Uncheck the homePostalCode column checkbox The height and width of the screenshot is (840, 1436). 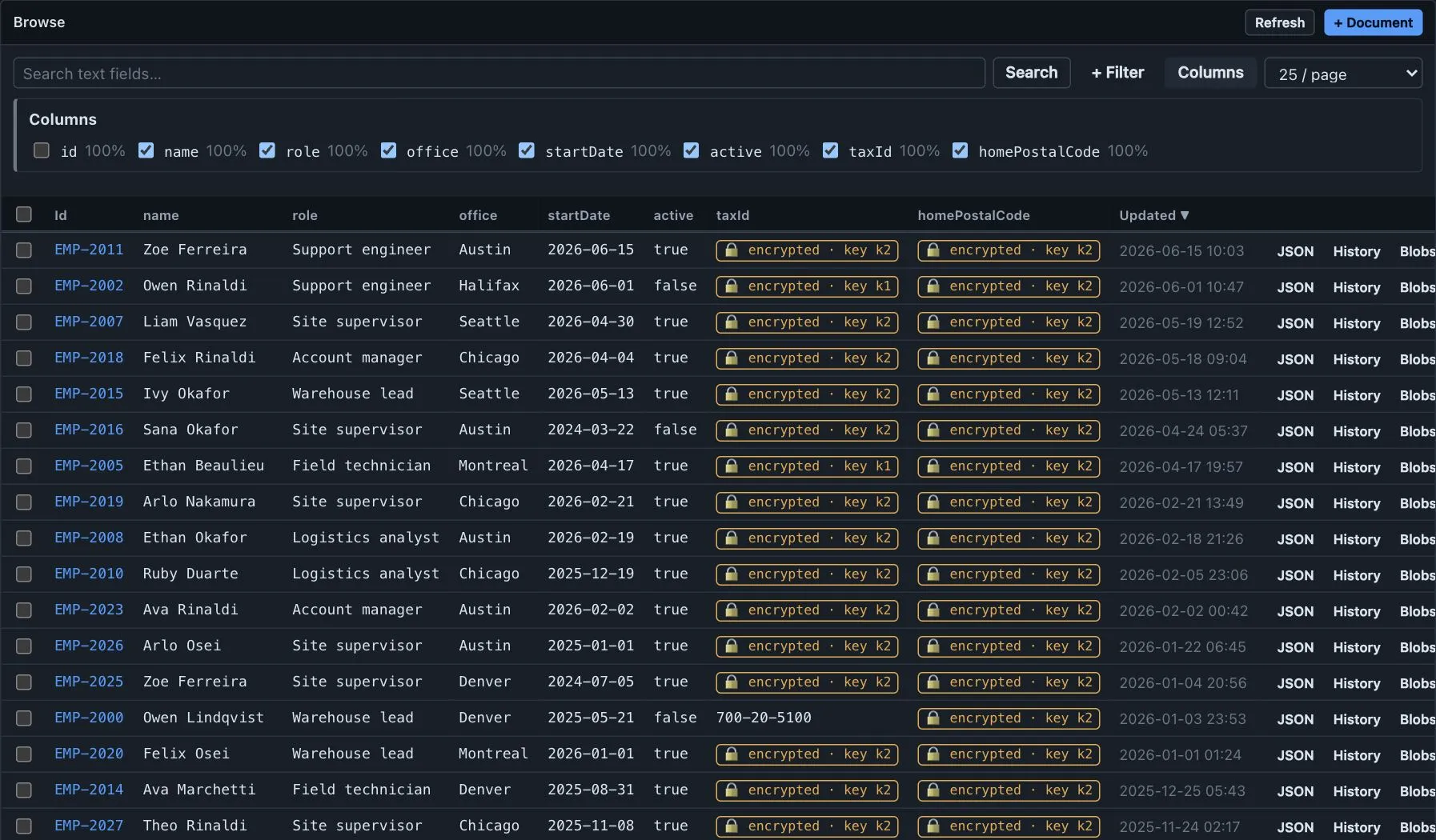[x=961, y=150]
